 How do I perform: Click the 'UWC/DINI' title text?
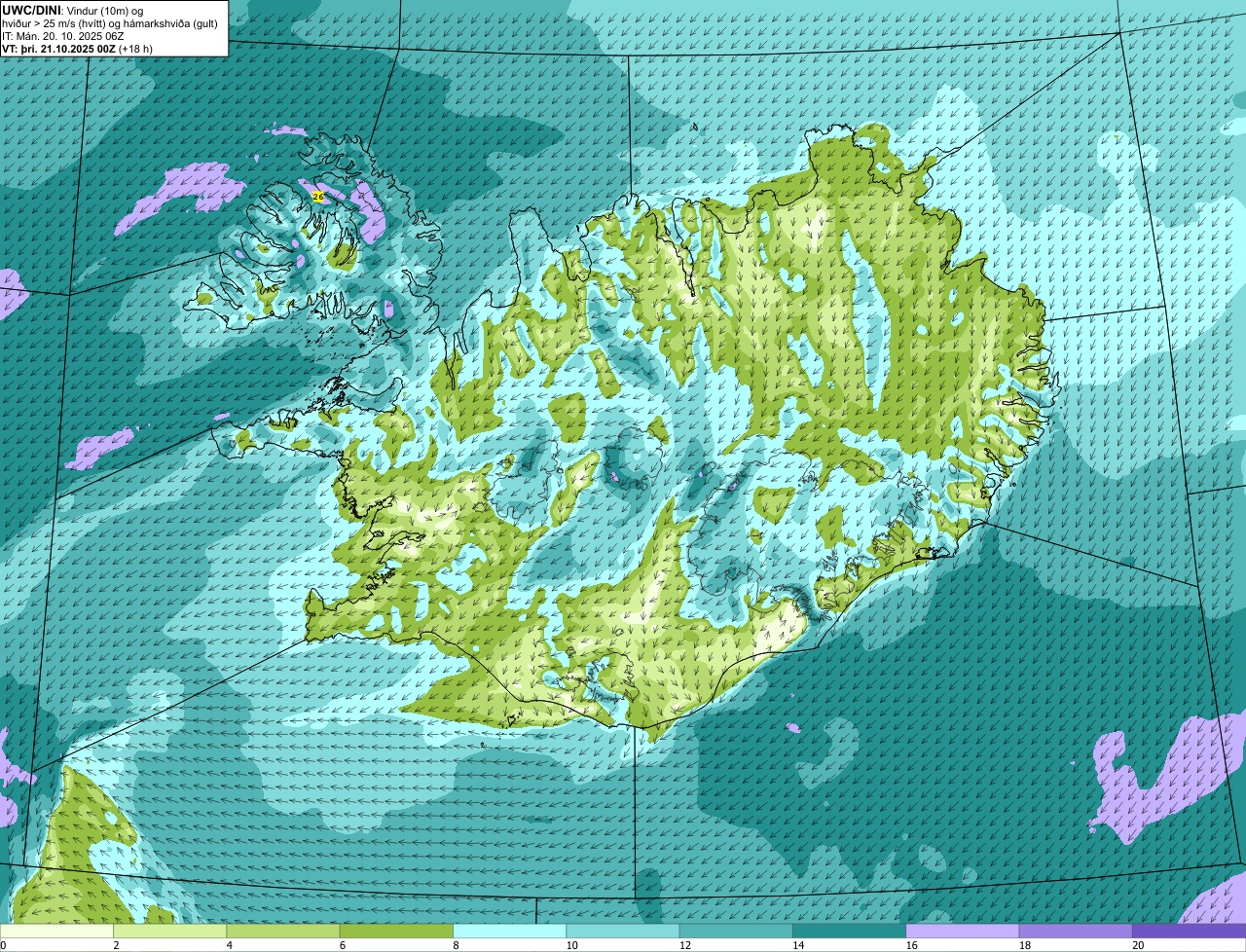32,10
